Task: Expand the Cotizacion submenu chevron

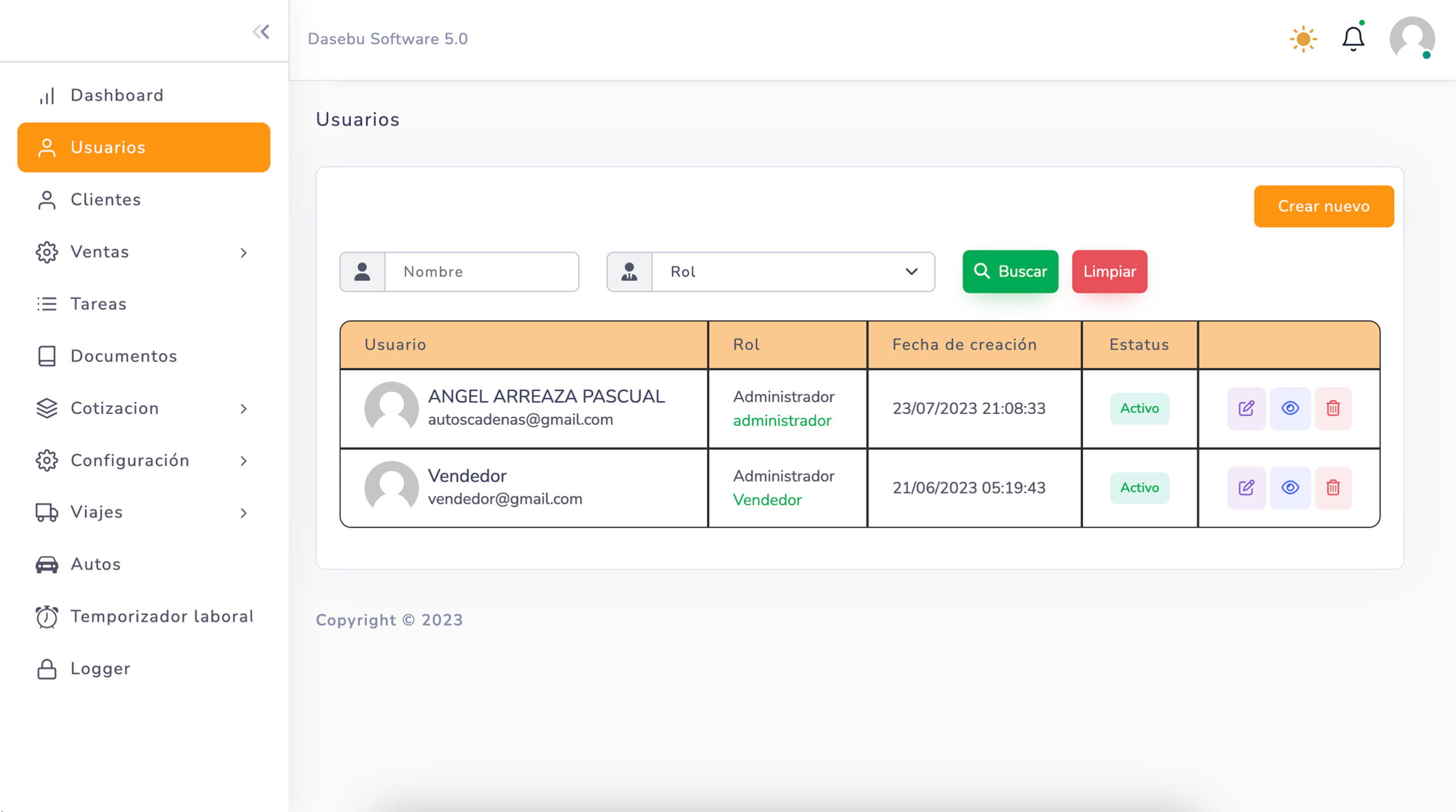Action: [243, 409]
